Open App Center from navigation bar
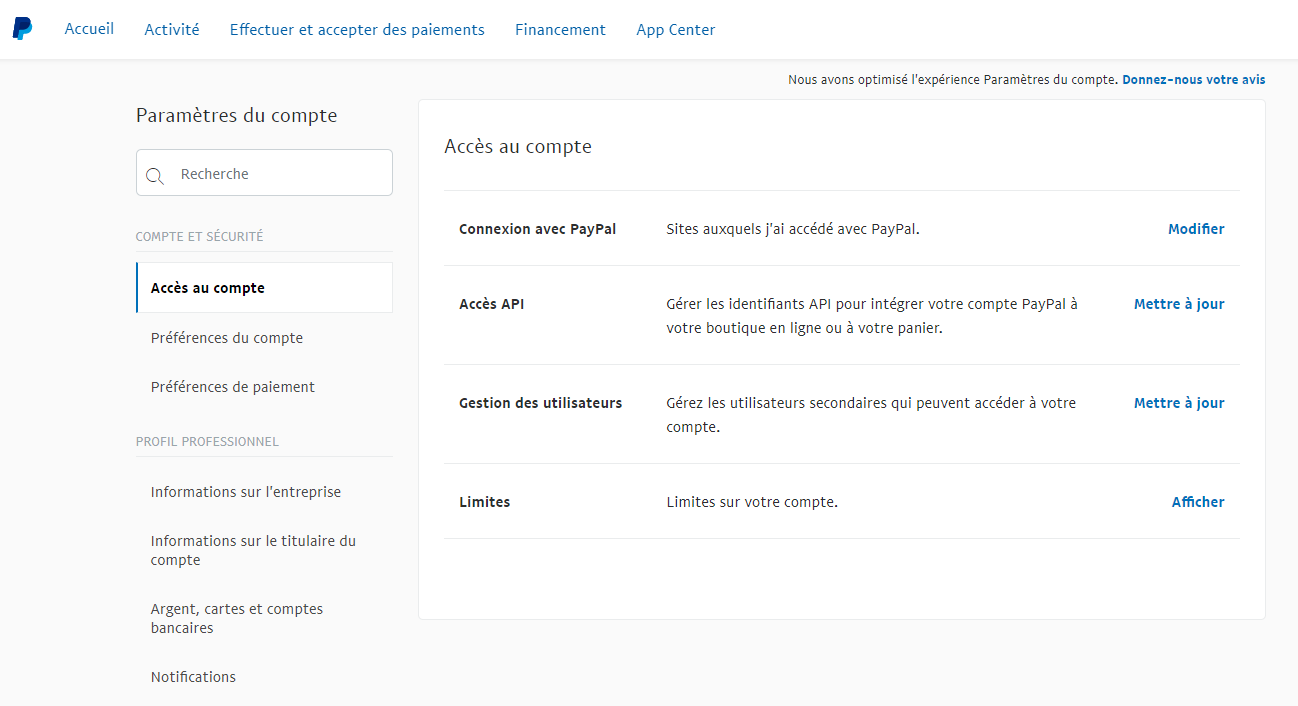Viewport: 1298px width, 706px height. point(676,30)
